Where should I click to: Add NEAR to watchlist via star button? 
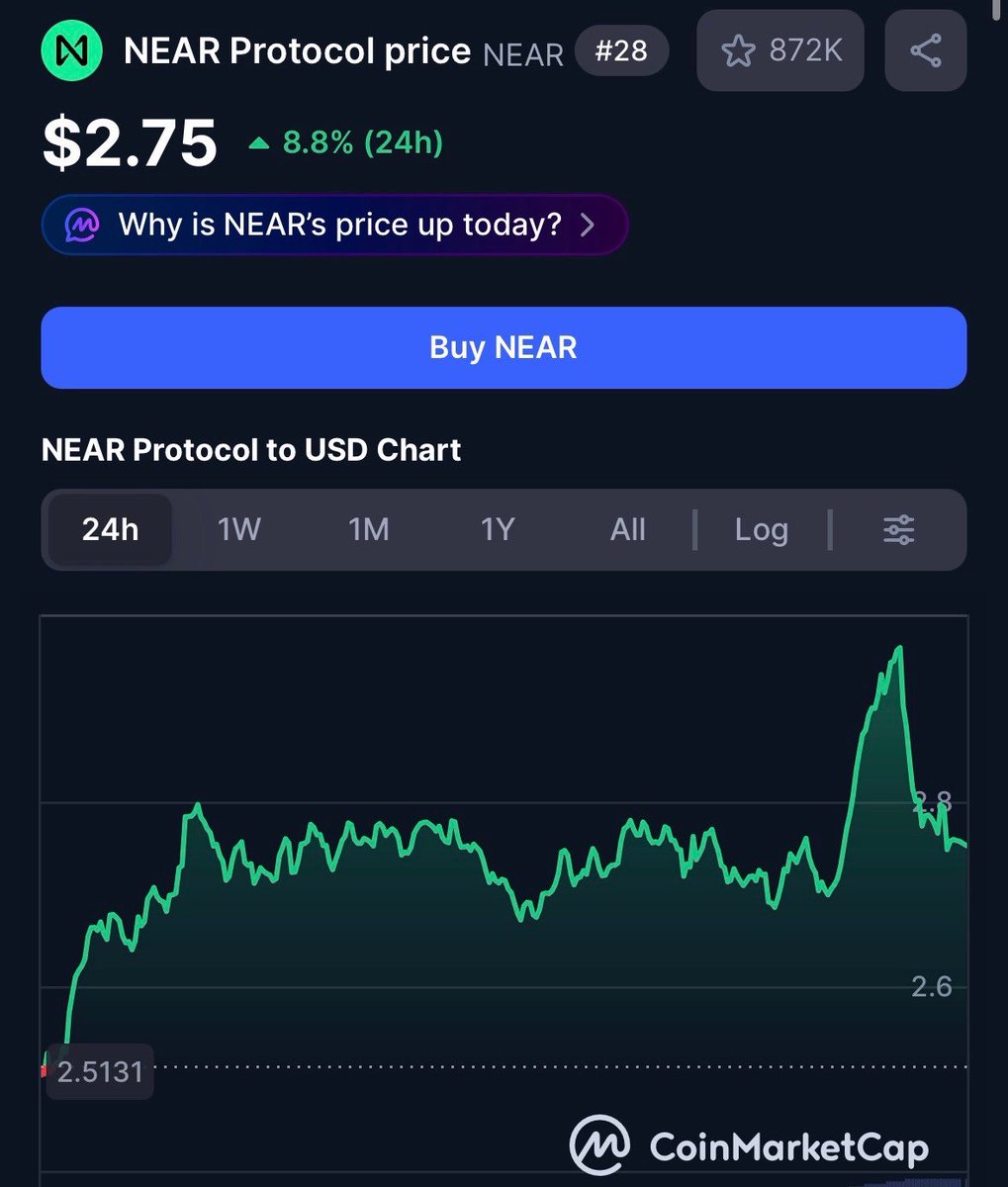pos(780,50)
